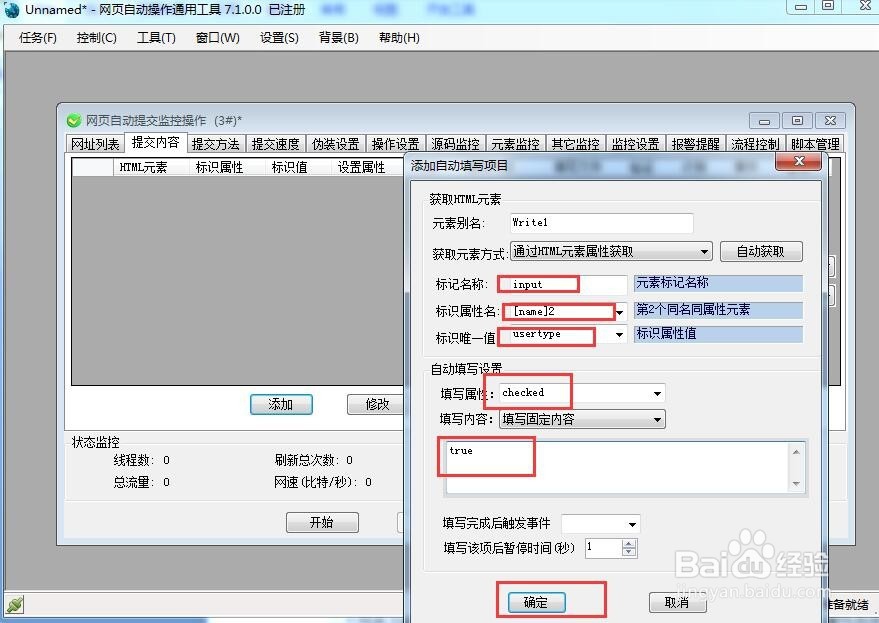Switch to the 报警提醒 tab
This screenshot has height=623, width=879.
point(695,144)
